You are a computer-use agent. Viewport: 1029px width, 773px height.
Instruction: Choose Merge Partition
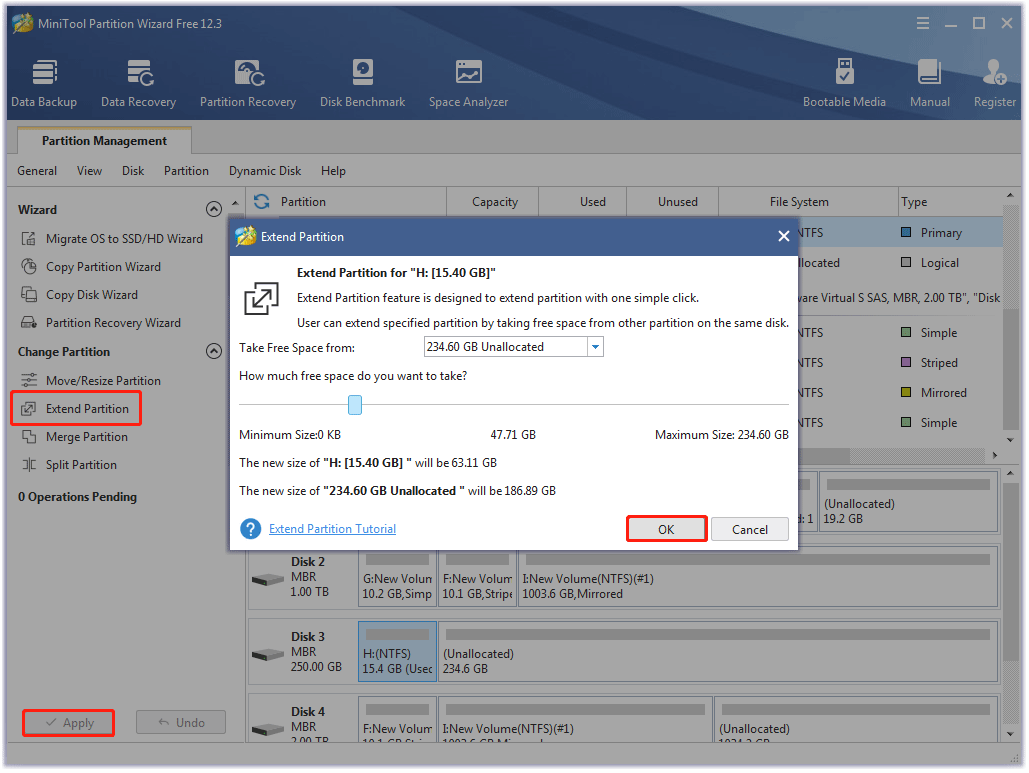(74, 437)
